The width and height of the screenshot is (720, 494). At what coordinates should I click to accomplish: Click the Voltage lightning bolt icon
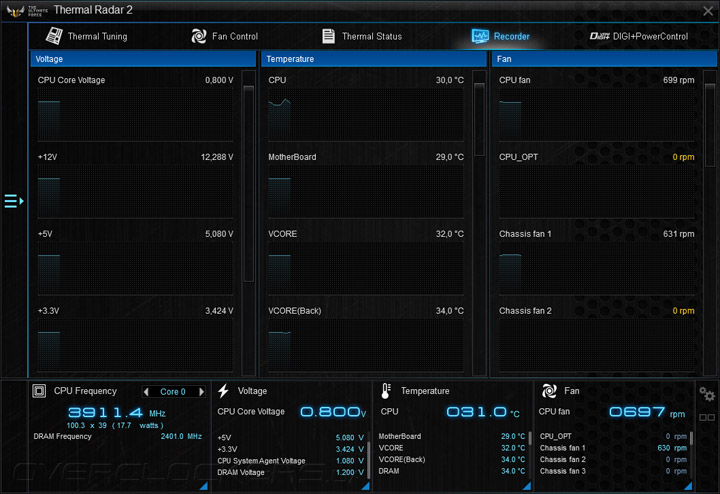[223, 391]
